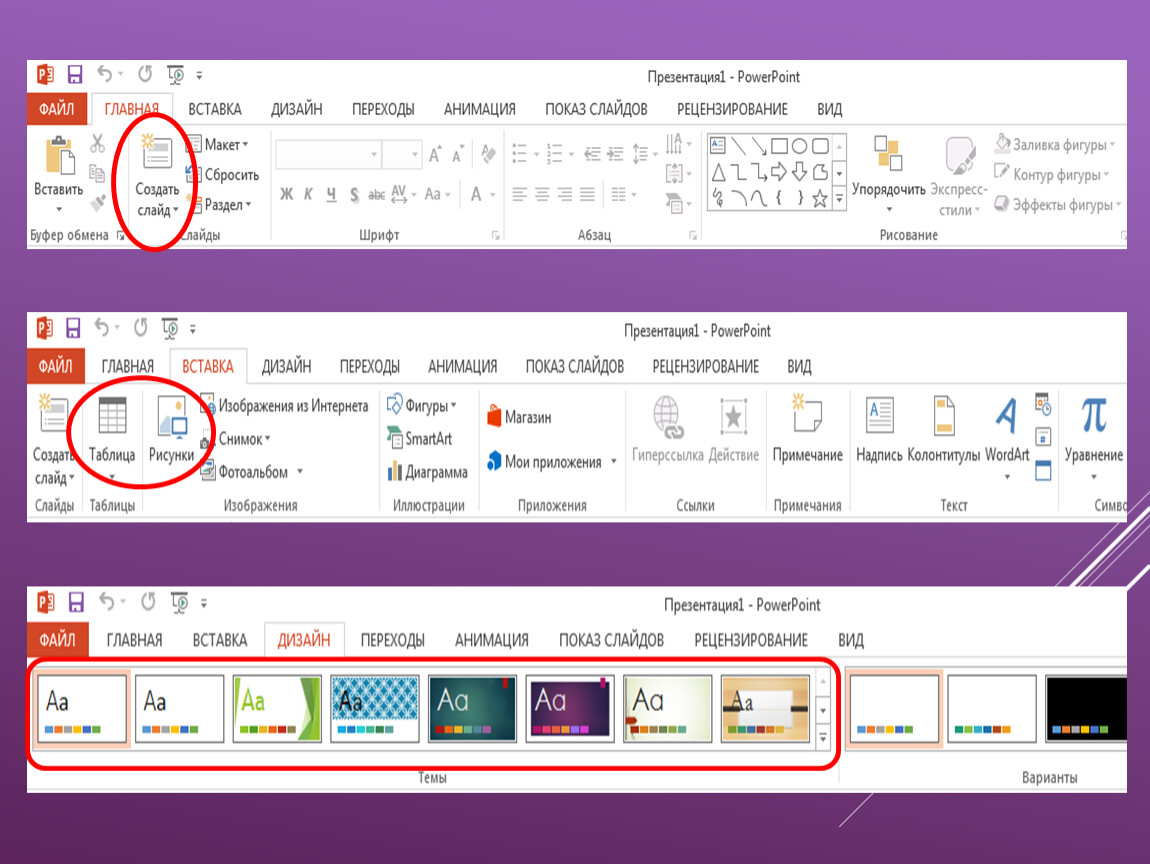The image size is (1150, 864).
Task: Click bulleted list icon in Абзац
Action: (520, 153)
